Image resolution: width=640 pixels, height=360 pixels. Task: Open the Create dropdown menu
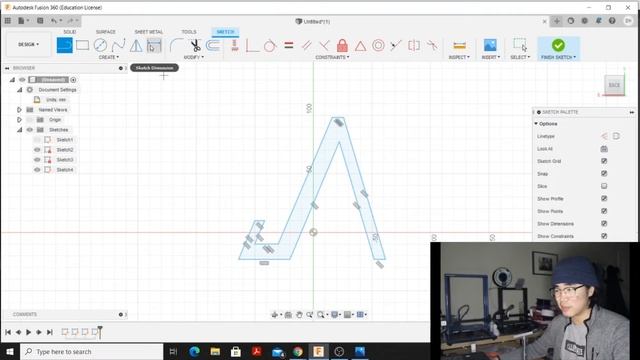pyautogui.click(x=109, y=58)
